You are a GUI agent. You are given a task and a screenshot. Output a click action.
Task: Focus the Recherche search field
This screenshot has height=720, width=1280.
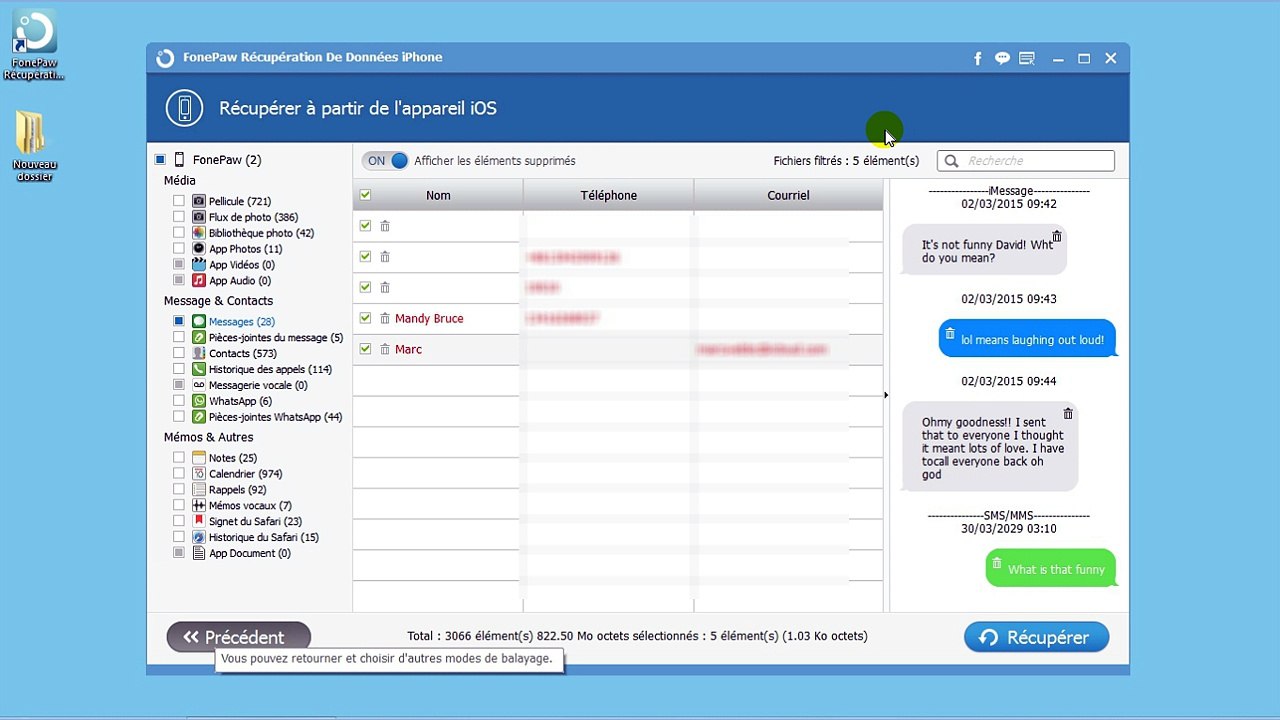coord(1026,161)
